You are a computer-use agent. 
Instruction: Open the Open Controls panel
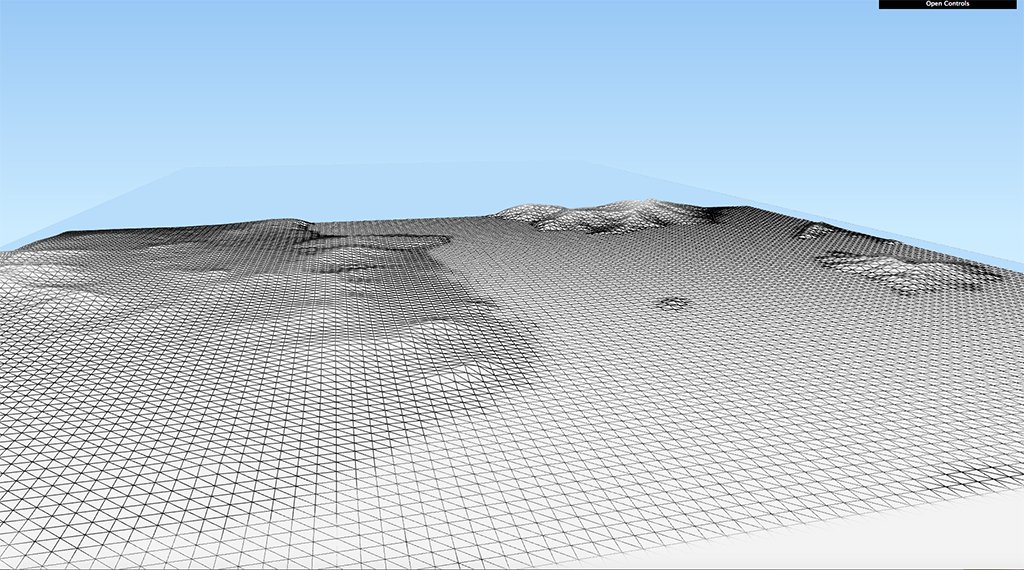pos(947,4)
